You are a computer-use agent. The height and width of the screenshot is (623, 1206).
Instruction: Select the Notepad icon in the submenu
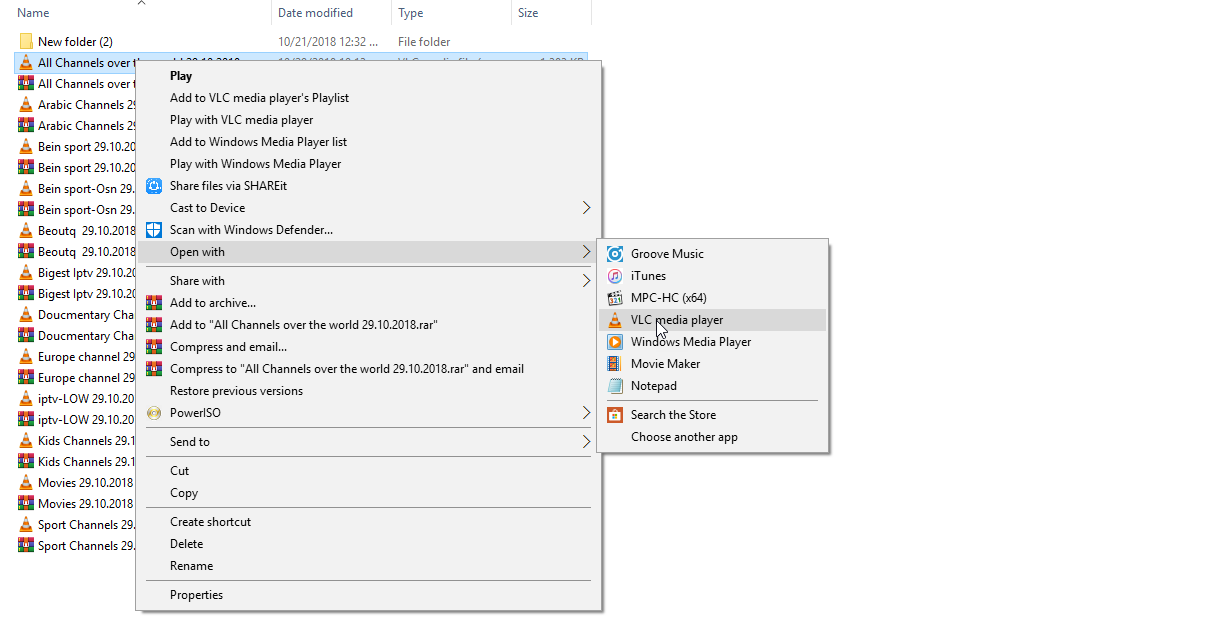tap(615, 386)
